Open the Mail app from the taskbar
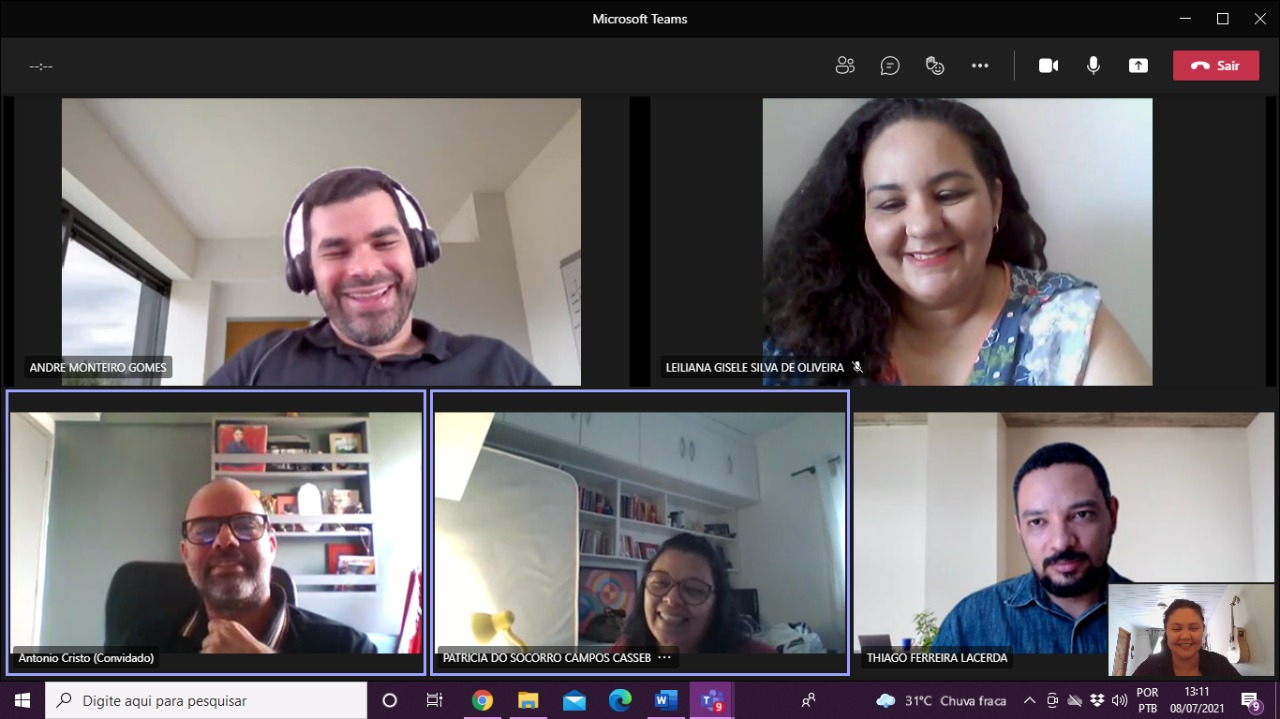The height and width of the screenshot is (719, 1280). pos(574,700)
